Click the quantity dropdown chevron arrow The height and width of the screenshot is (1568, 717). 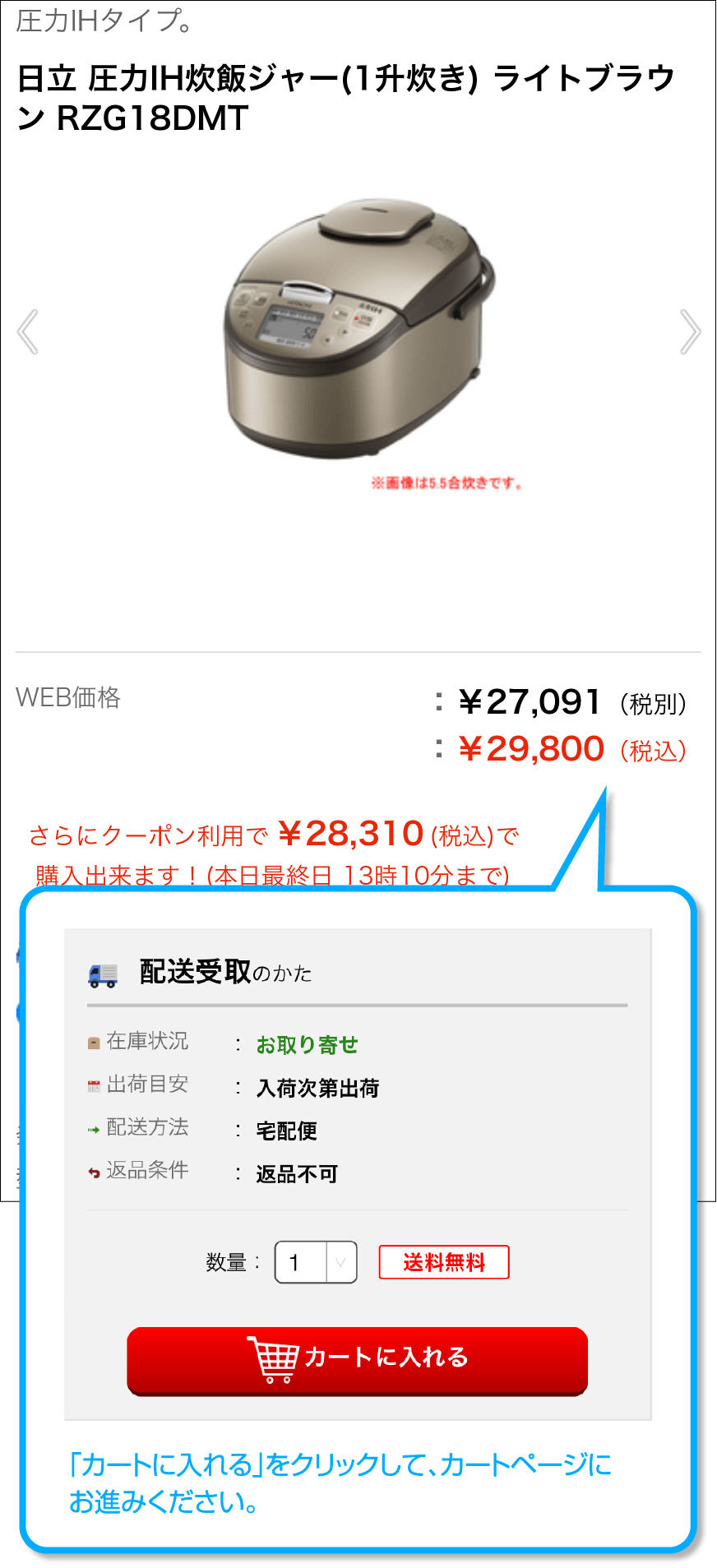tap(341, 1262)
